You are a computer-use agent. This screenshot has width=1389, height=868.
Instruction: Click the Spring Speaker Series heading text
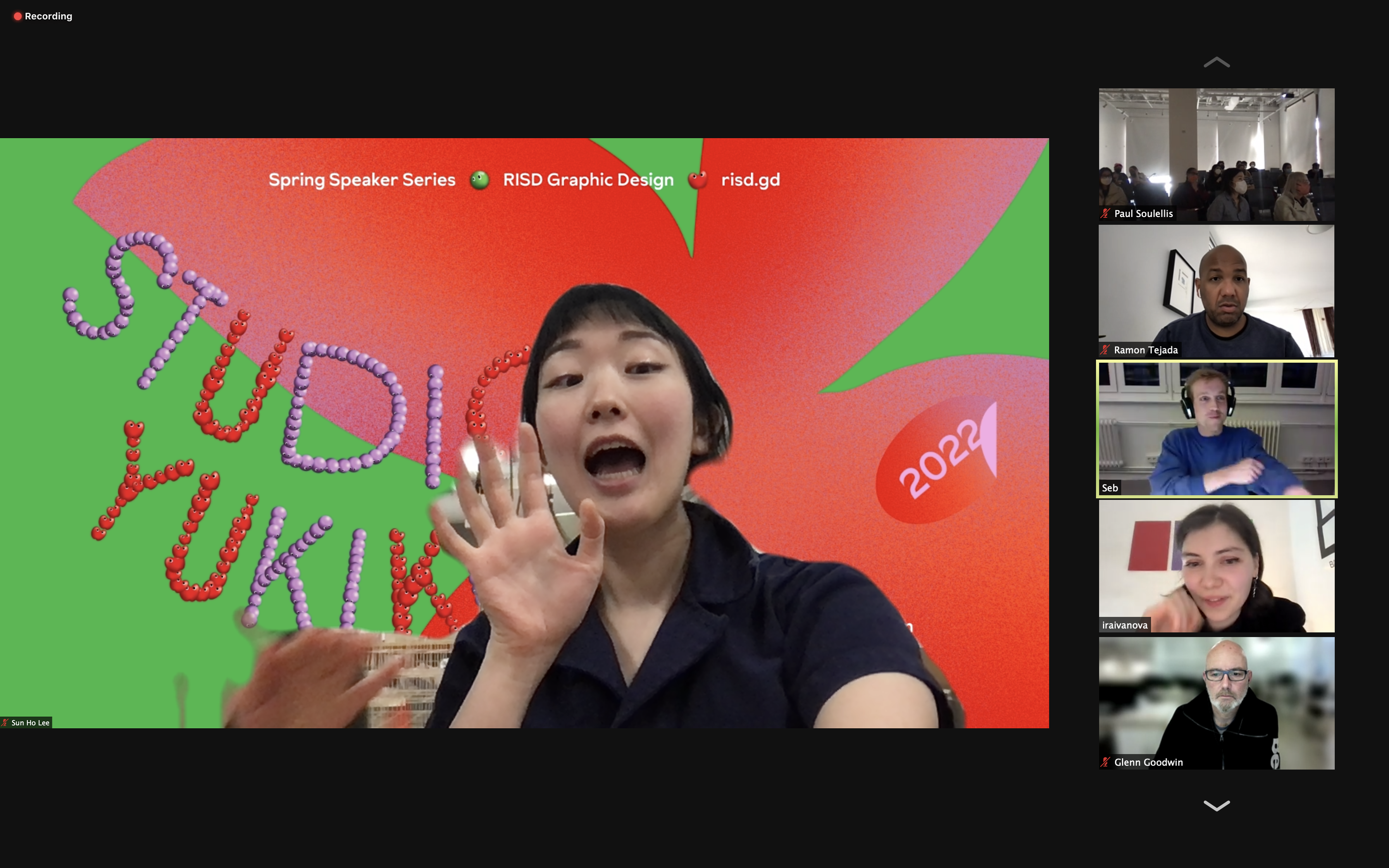362,180
